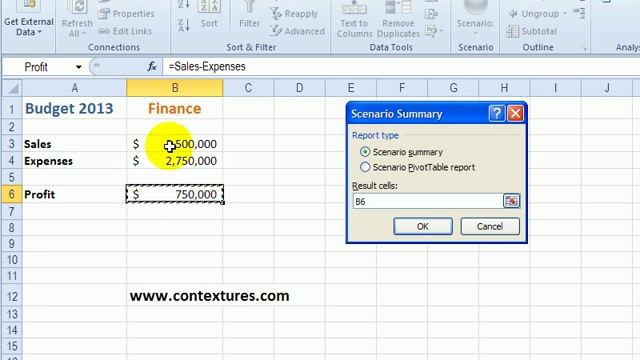This screenshot has width=640, height=360.
Task: Click Result cells input field
Action: click(427, 201)
